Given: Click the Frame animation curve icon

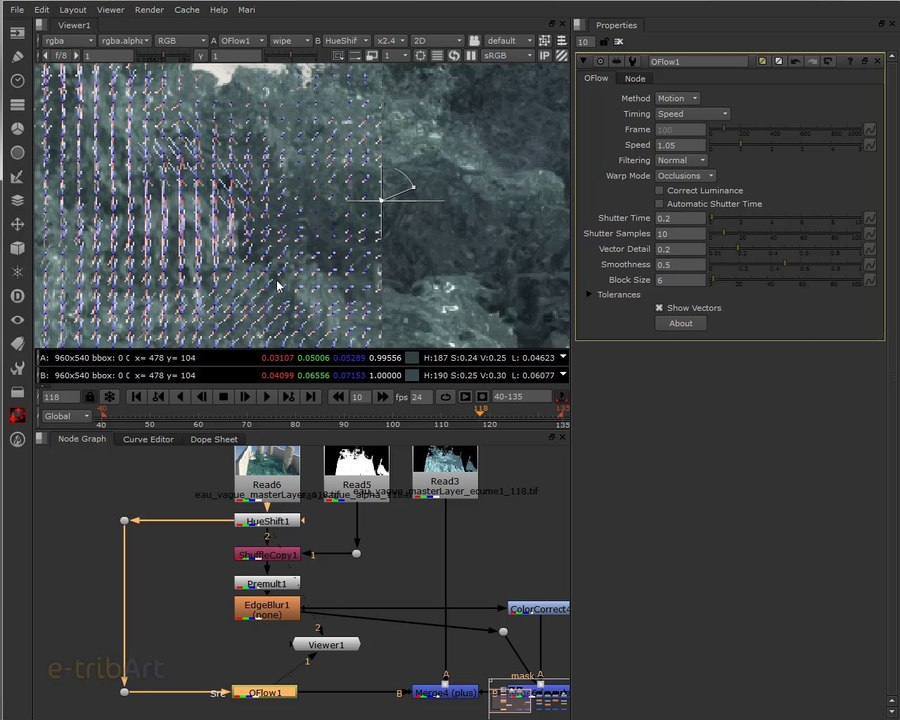Looking at the screenshot, I should coord(870,130).
